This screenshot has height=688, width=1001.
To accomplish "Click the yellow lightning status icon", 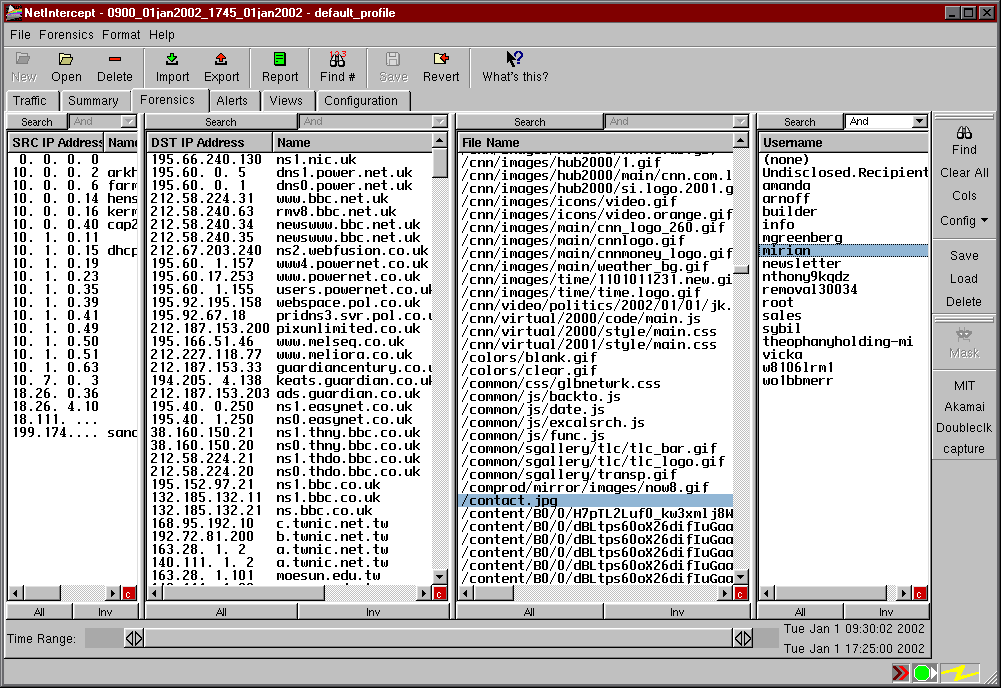I will click(x=960, y=673).
